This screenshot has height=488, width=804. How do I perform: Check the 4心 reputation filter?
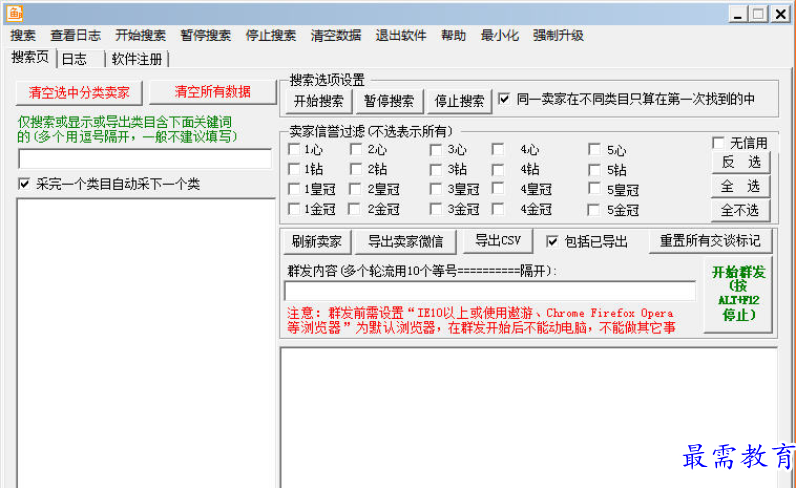497,150
